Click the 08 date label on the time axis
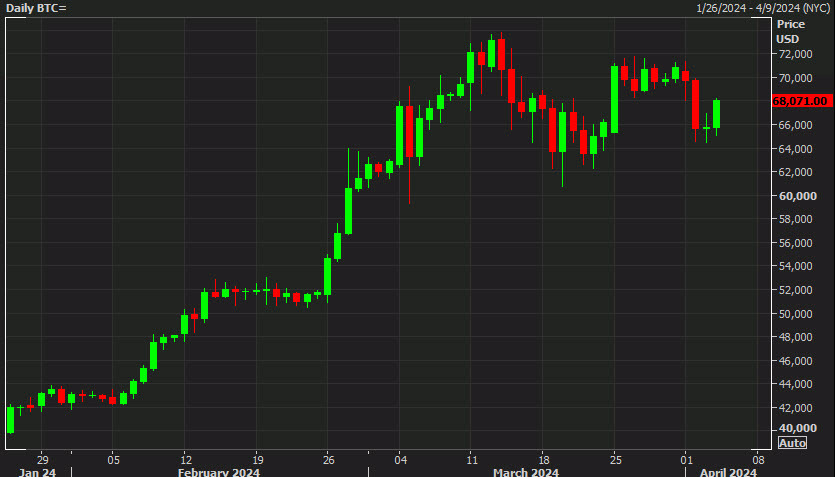835x477 pixels. click(x=758, y=460)
